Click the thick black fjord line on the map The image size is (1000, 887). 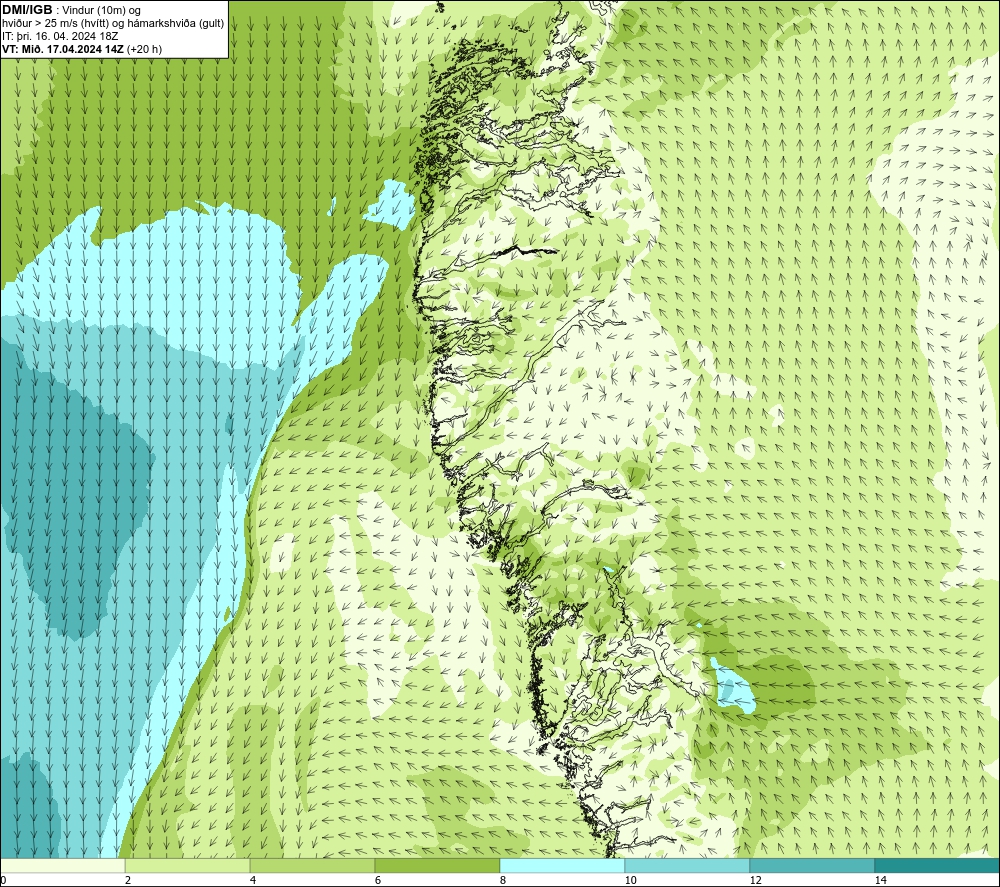(x=528, y=251)
